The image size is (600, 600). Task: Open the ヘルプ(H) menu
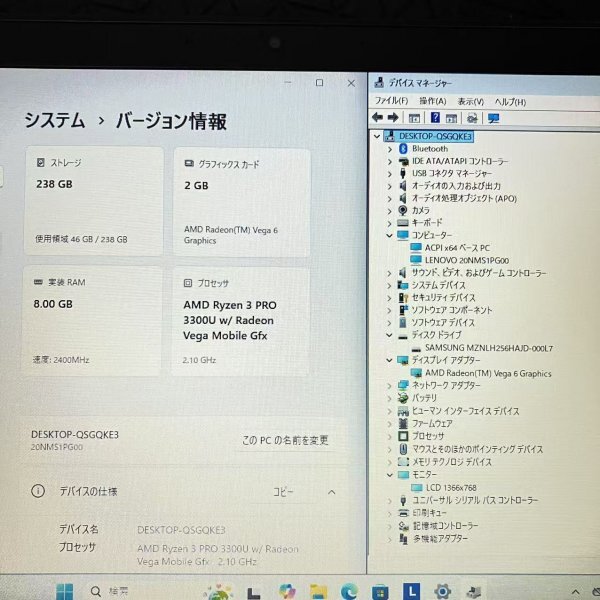tap(510, 102)
